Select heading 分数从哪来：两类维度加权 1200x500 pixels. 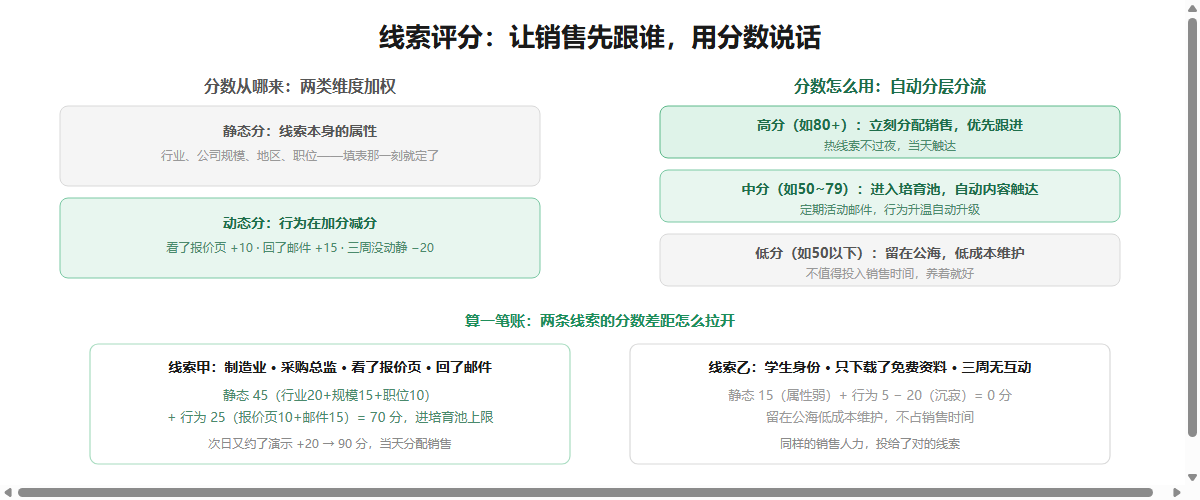300,86
